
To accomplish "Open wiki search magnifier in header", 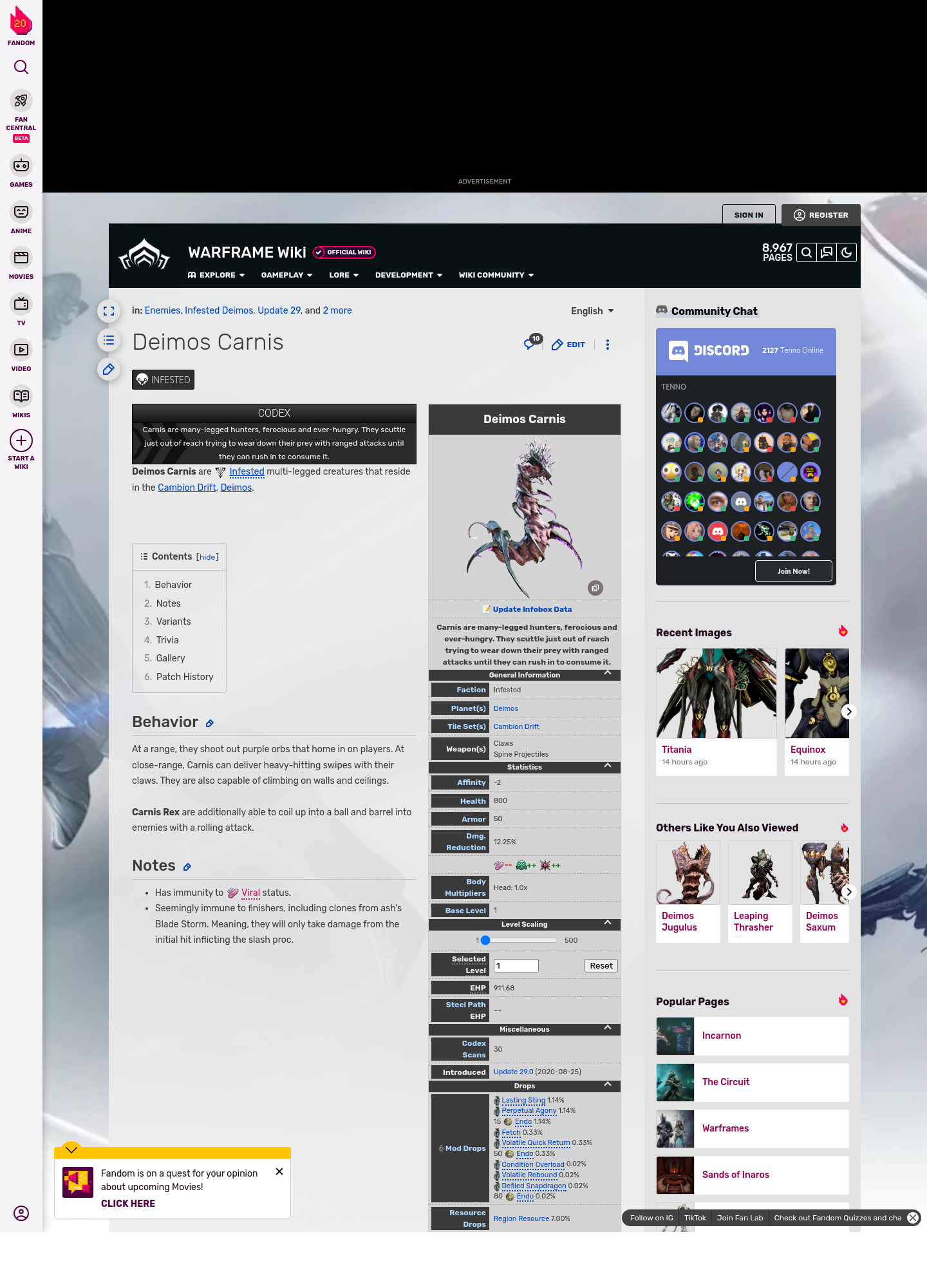I will [807, 252].
